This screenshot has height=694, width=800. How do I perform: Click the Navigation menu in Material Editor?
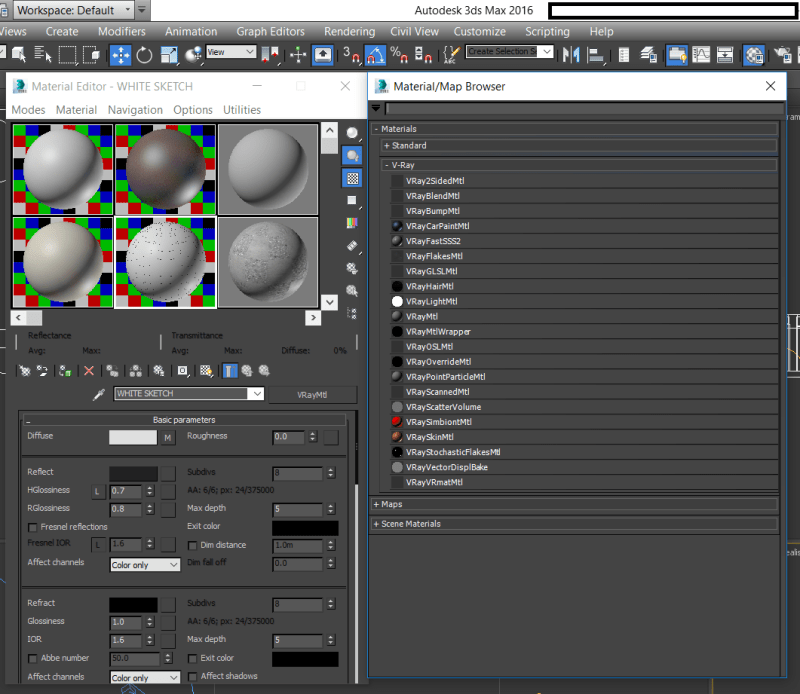click(135, 110)
